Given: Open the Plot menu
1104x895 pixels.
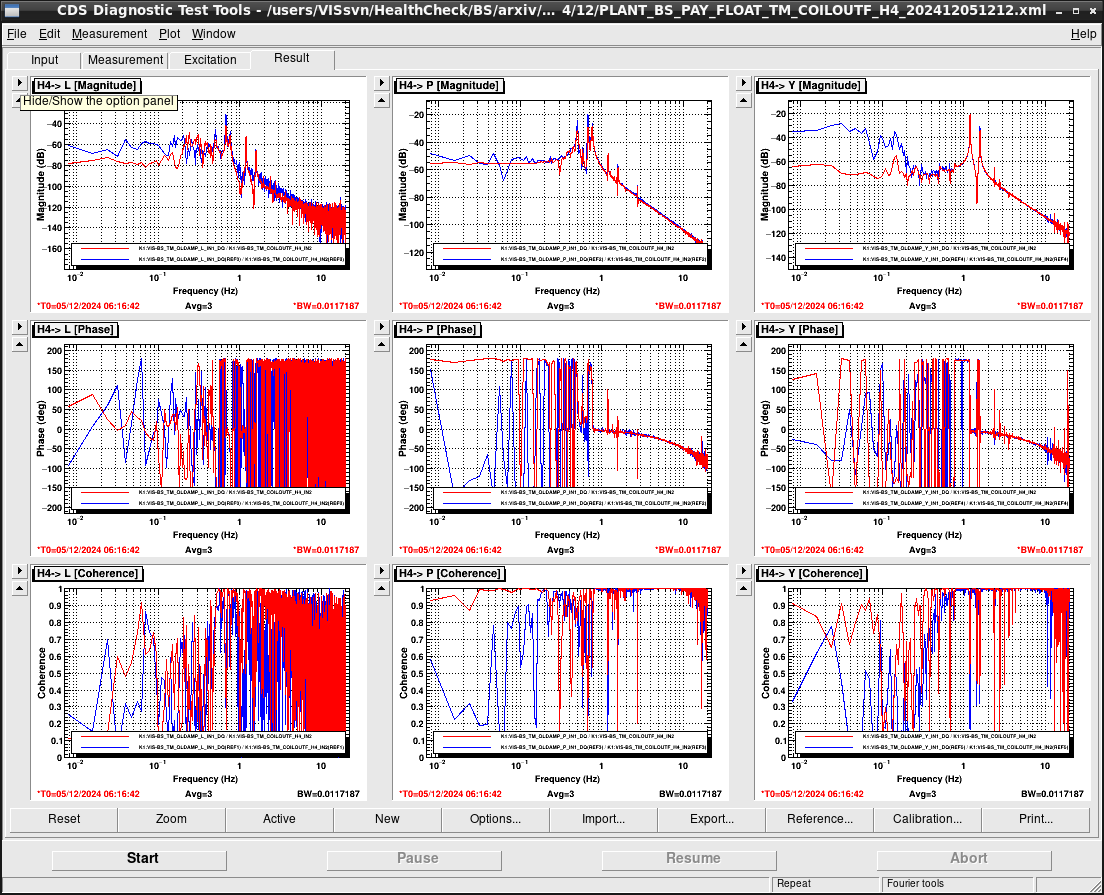Looking at the screenshot, I should coord(169,34).
